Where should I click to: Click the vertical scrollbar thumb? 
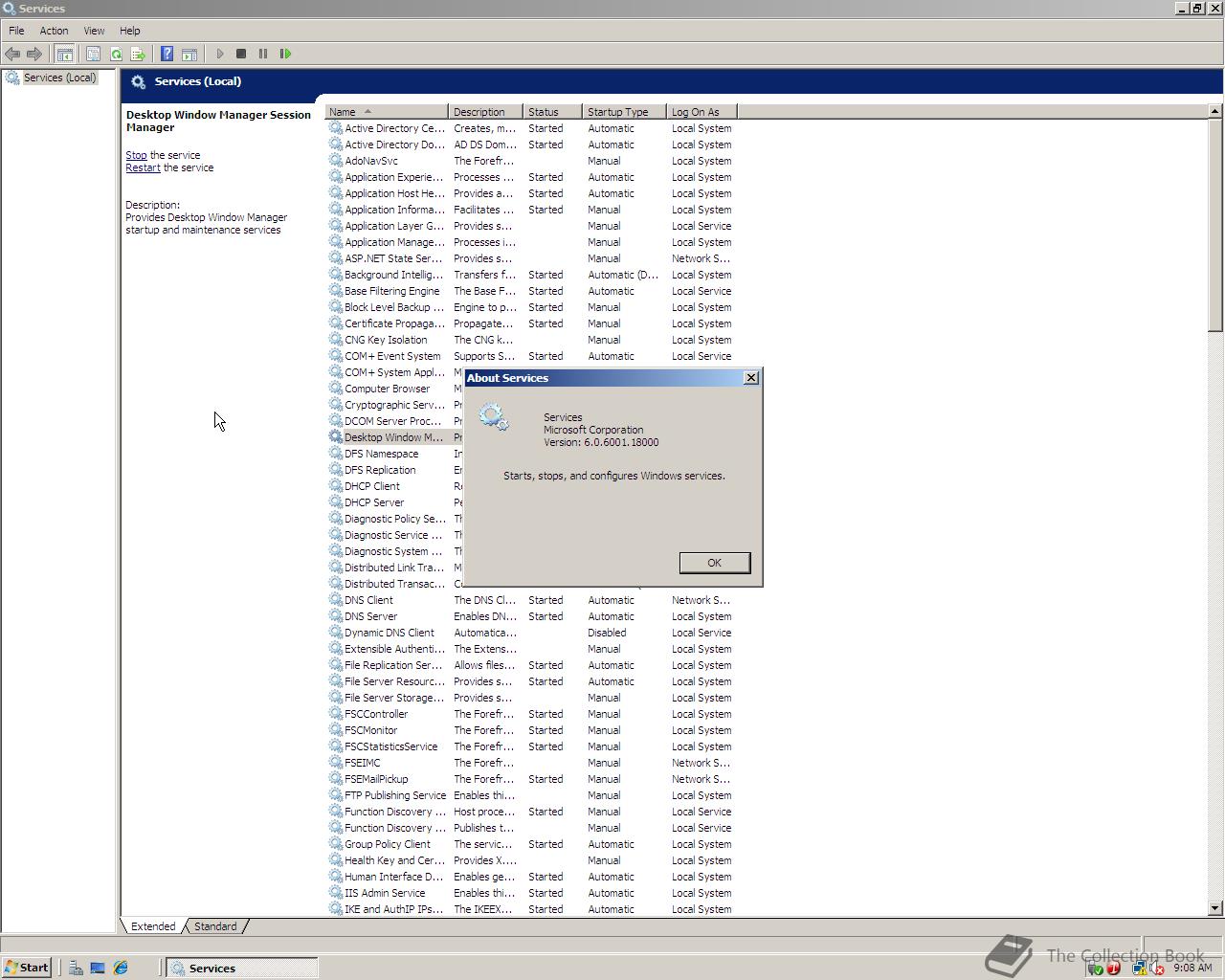[1215, 226]
